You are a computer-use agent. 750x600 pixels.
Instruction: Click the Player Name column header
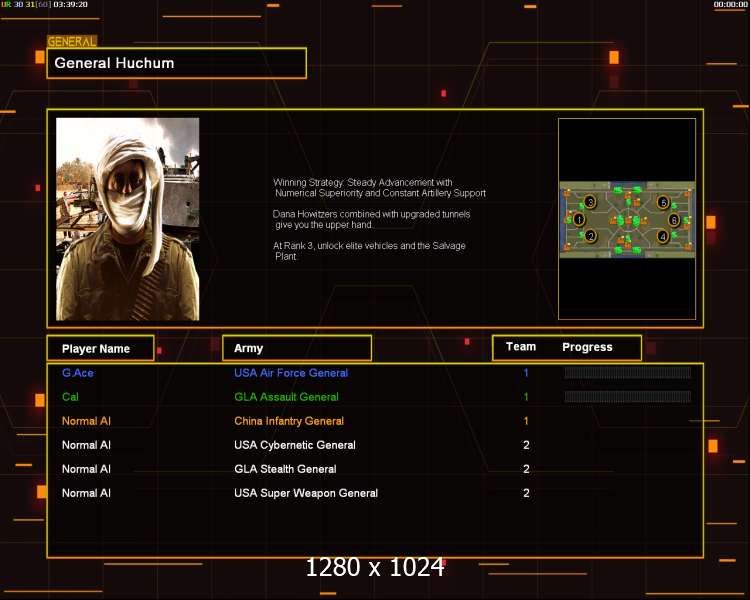100,348
